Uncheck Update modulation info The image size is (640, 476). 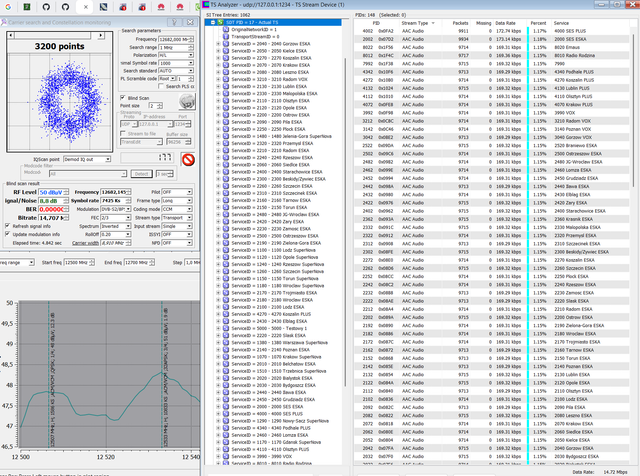click(x=7, y=234)
